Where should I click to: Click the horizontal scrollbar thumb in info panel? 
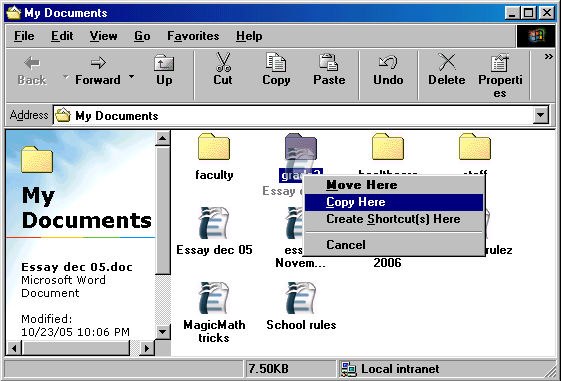[75, 348]
